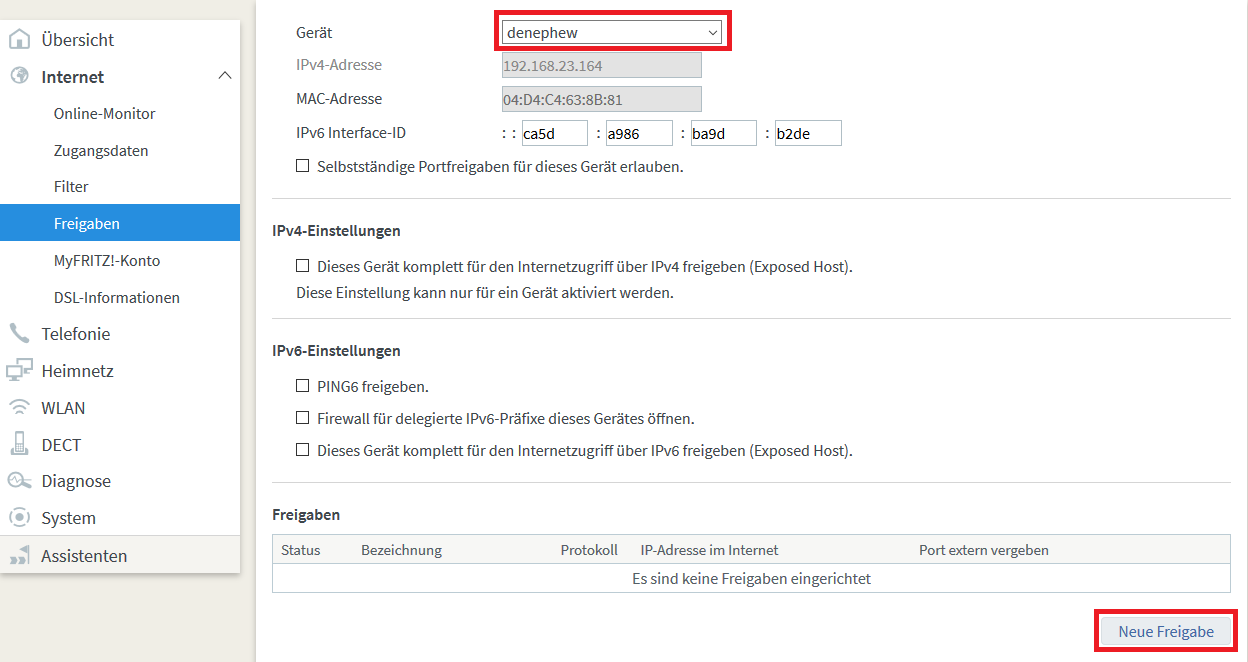Open the Online-Monitor submenu item
Viewport: 1248px width, 662px height.
point(104,114)
